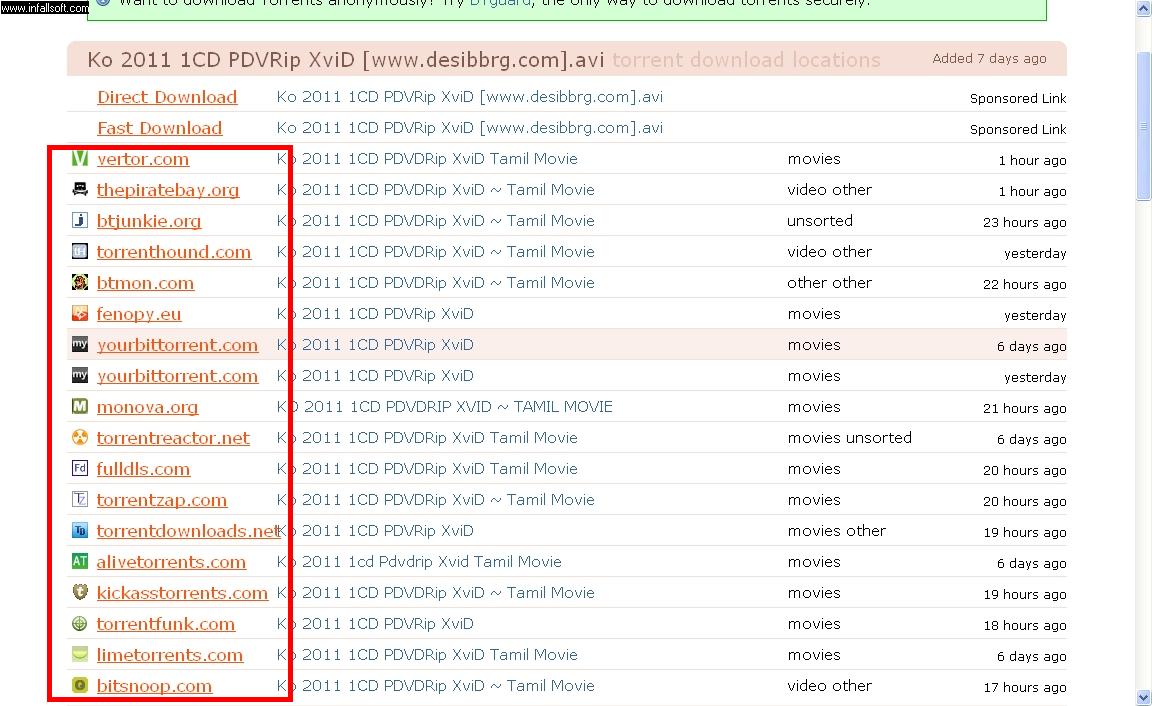Click the 'unsorted' category in btjunkie row
This screenshot has width=1152, height=706.
pyautogui.click(x=819, y=220)
